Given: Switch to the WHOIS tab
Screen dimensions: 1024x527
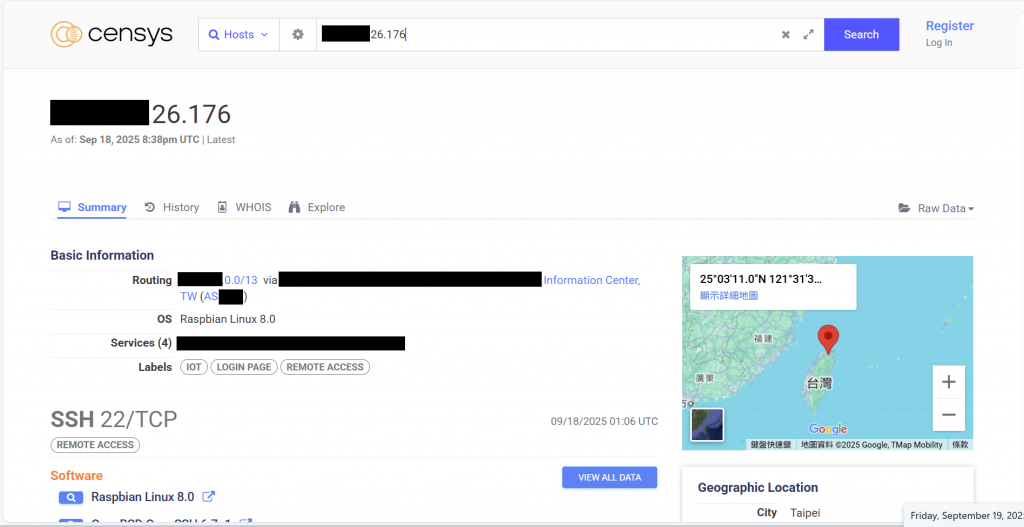Looking at the screenshot, I should [244, 207].
